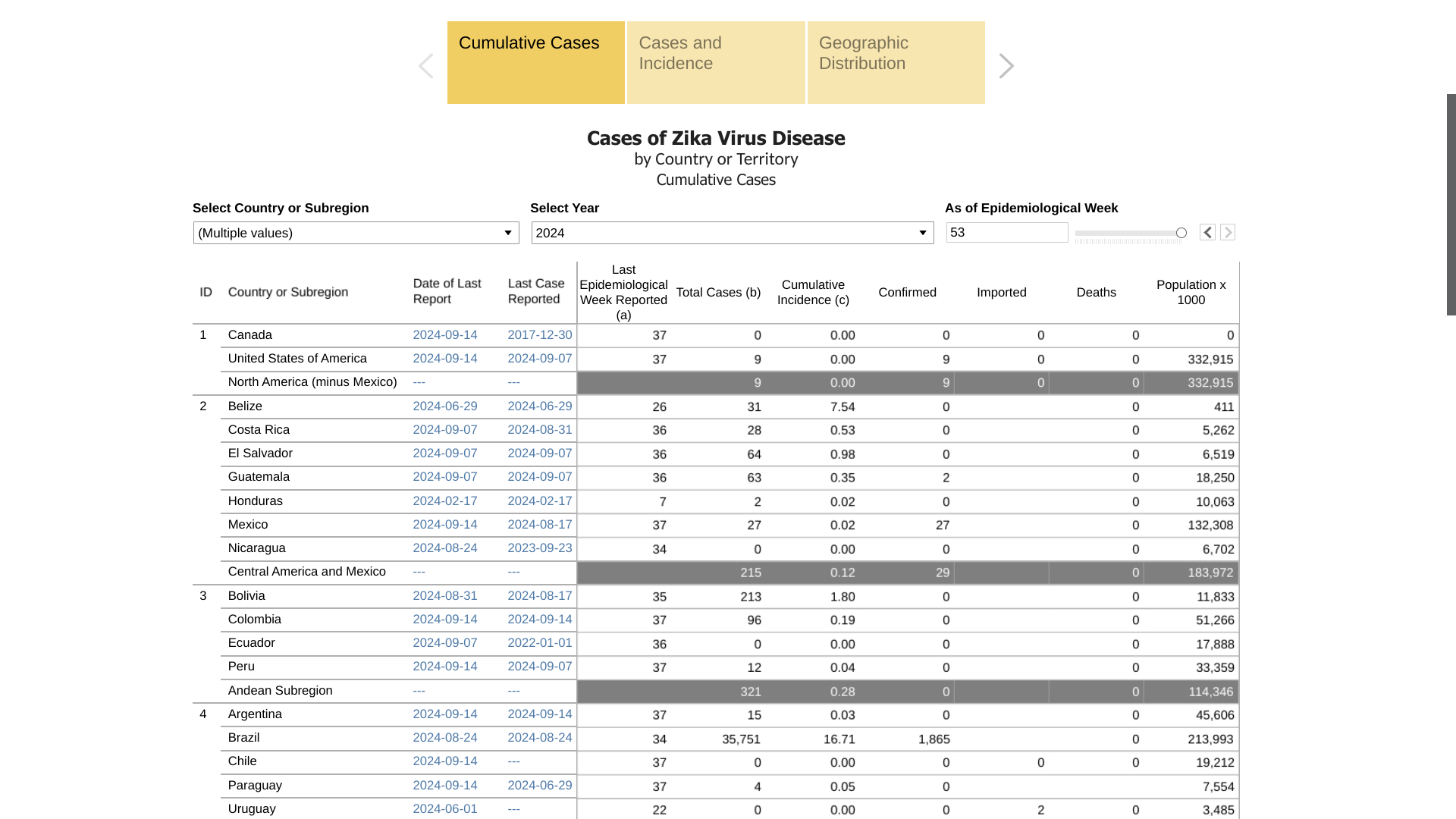1456x819 pixels.
Task: Select the Brazil country row label
Action: [x=243, y=738]
